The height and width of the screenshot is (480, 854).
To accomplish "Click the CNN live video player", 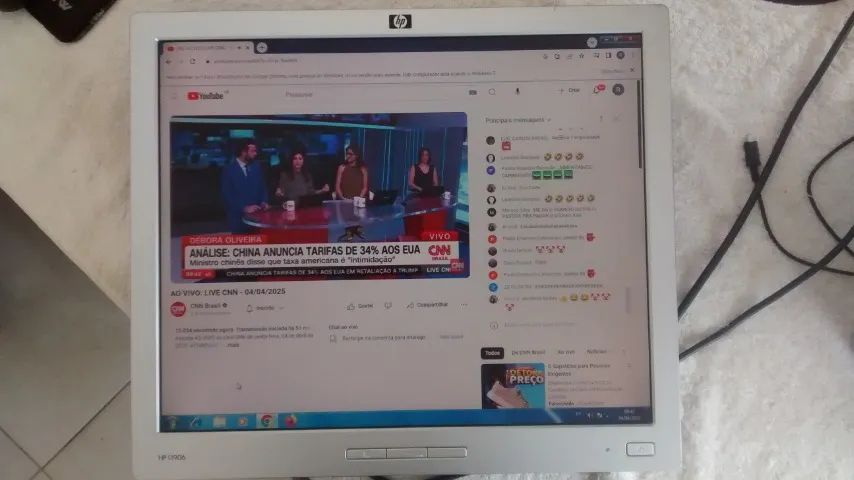I will 319,196.
